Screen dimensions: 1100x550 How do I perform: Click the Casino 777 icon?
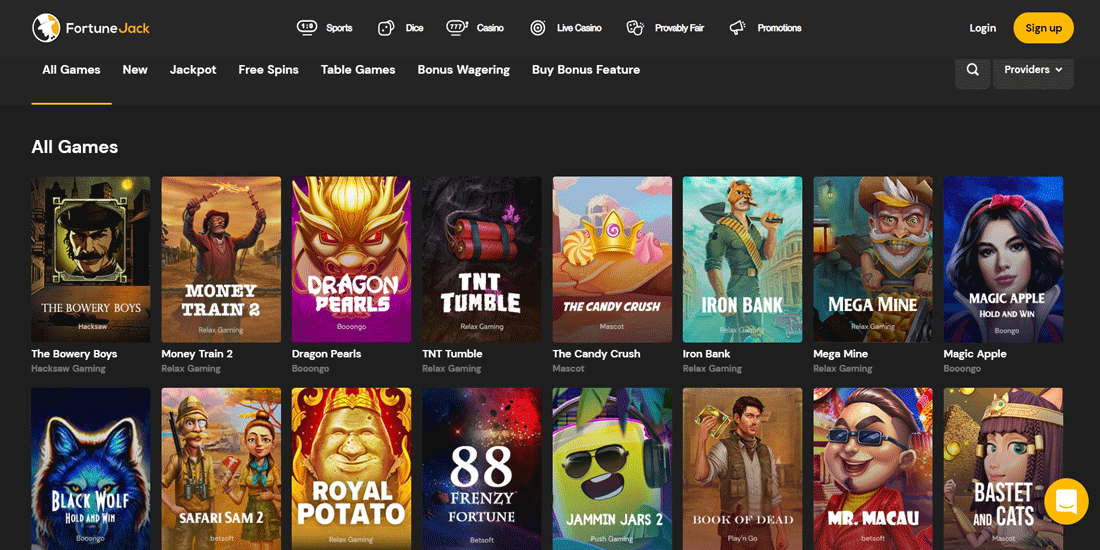(457, 28)
